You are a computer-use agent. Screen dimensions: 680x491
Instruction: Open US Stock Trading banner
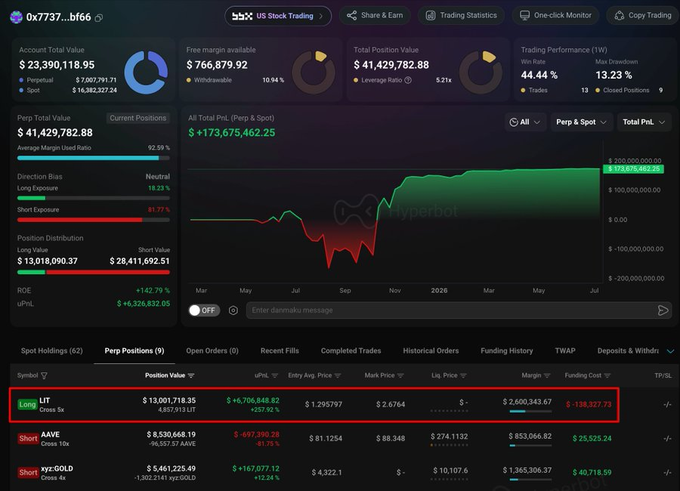(x=278, y=16)
